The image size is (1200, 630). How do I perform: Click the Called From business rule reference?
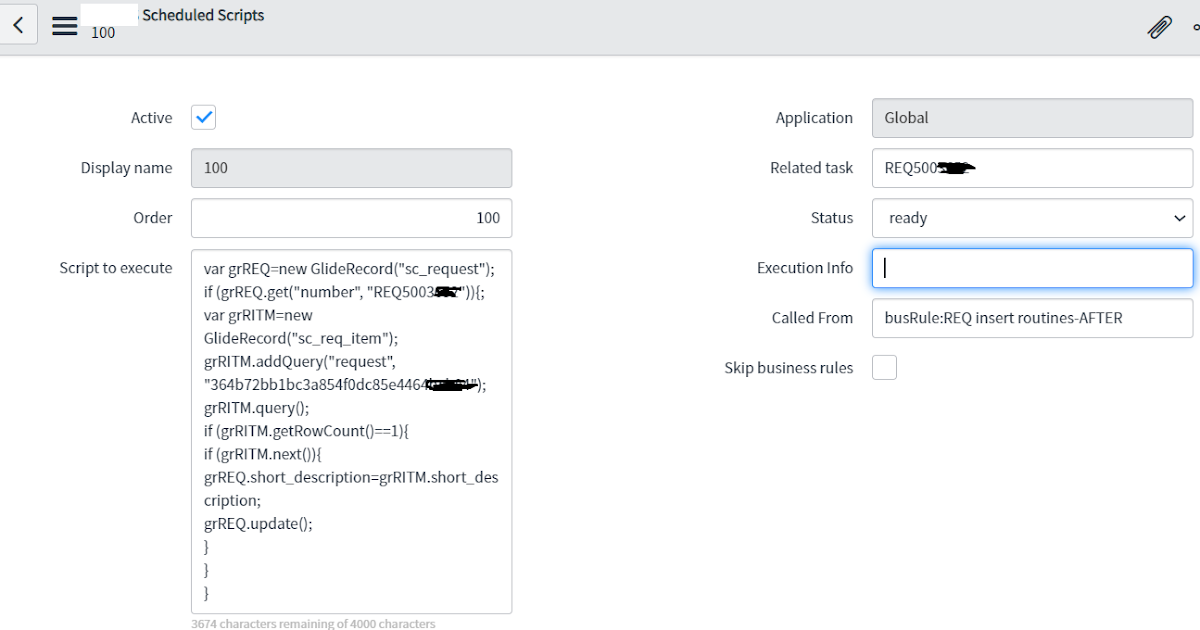1030,317
